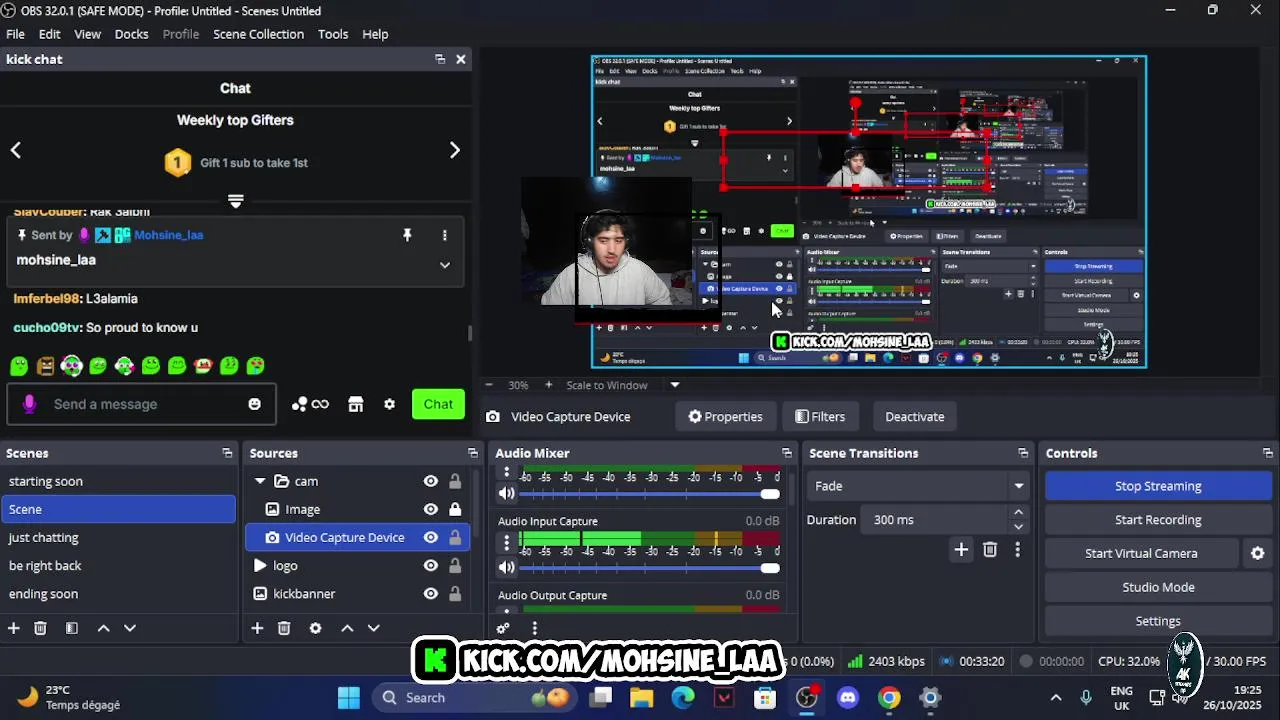
Task: Mute the Audio Input Capture speaker icon
Action: pos(507,567)
